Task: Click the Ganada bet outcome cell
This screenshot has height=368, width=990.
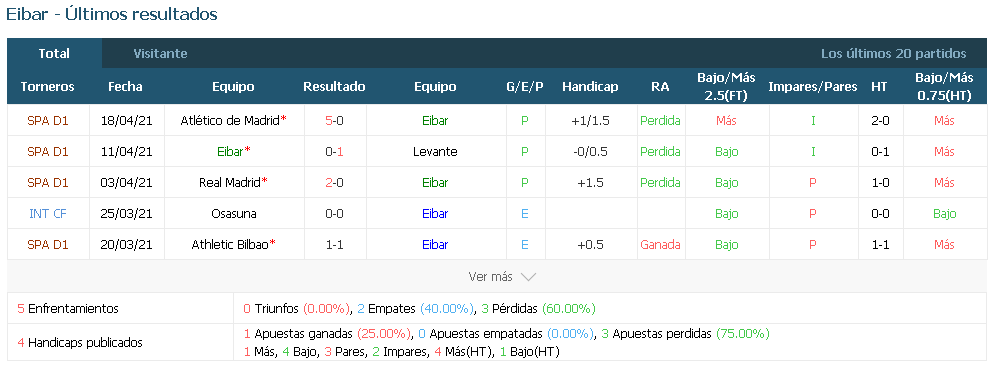Action: pos(660,244)
